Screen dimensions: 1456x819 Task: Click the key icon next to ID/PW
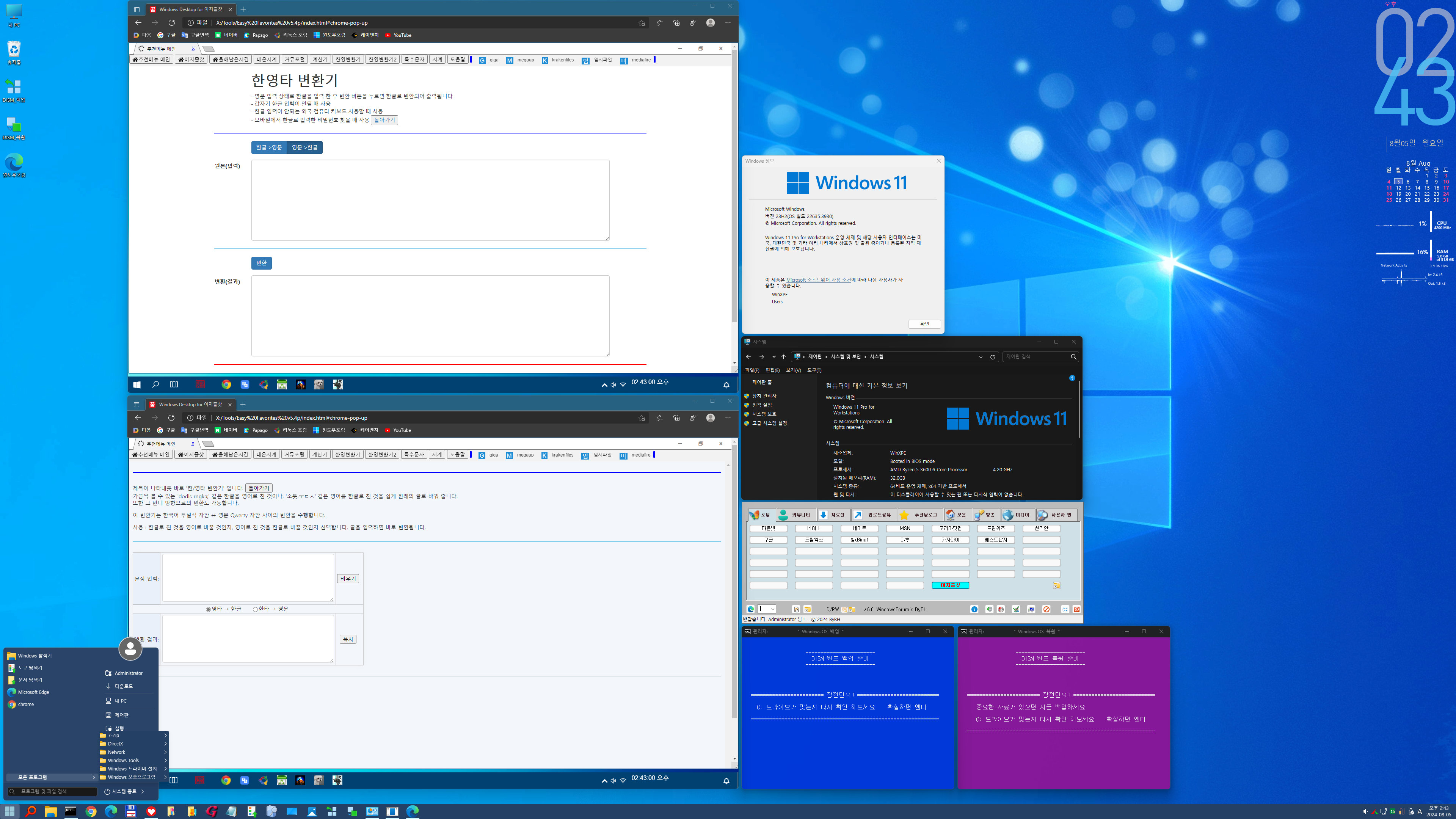tap(844, 609)
